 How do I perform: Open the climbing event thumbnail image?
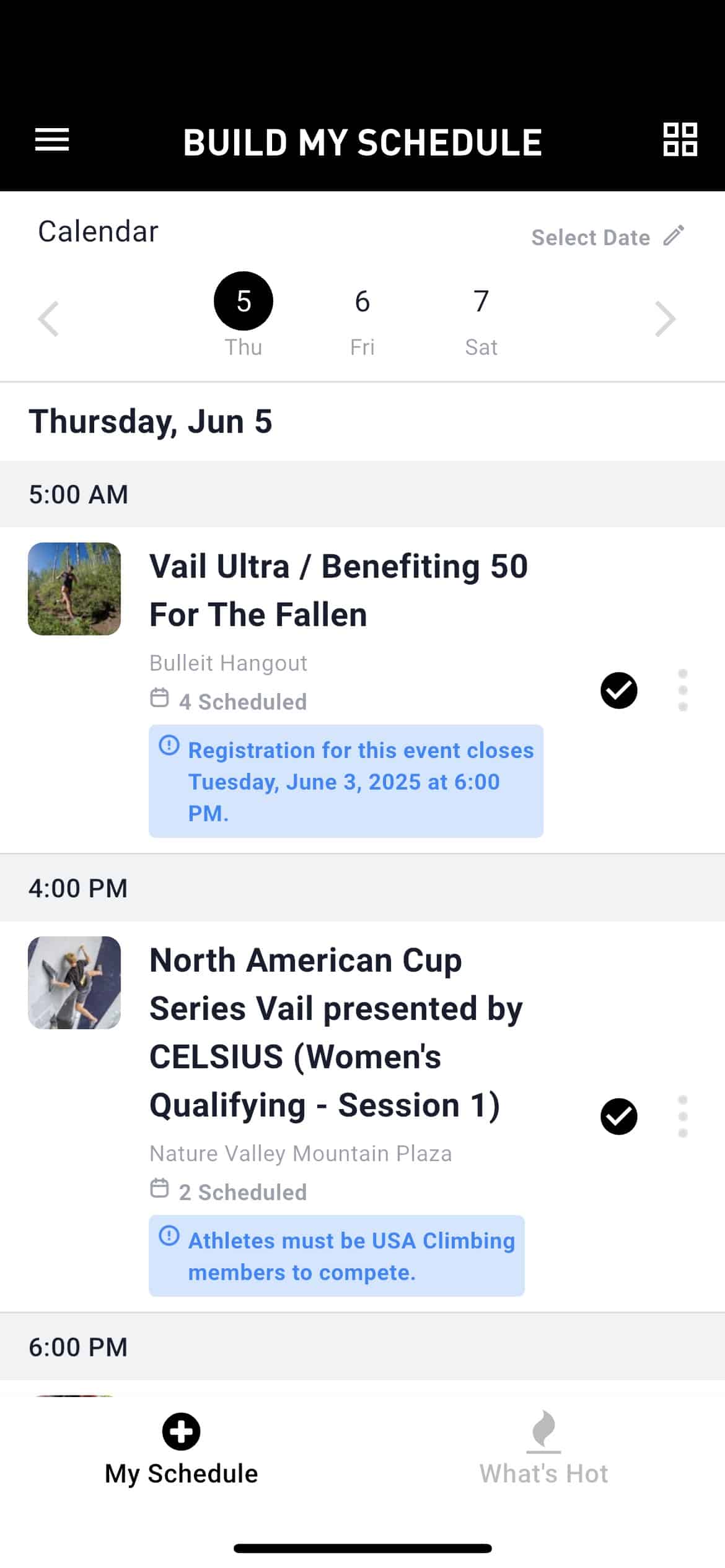(74, 983)
